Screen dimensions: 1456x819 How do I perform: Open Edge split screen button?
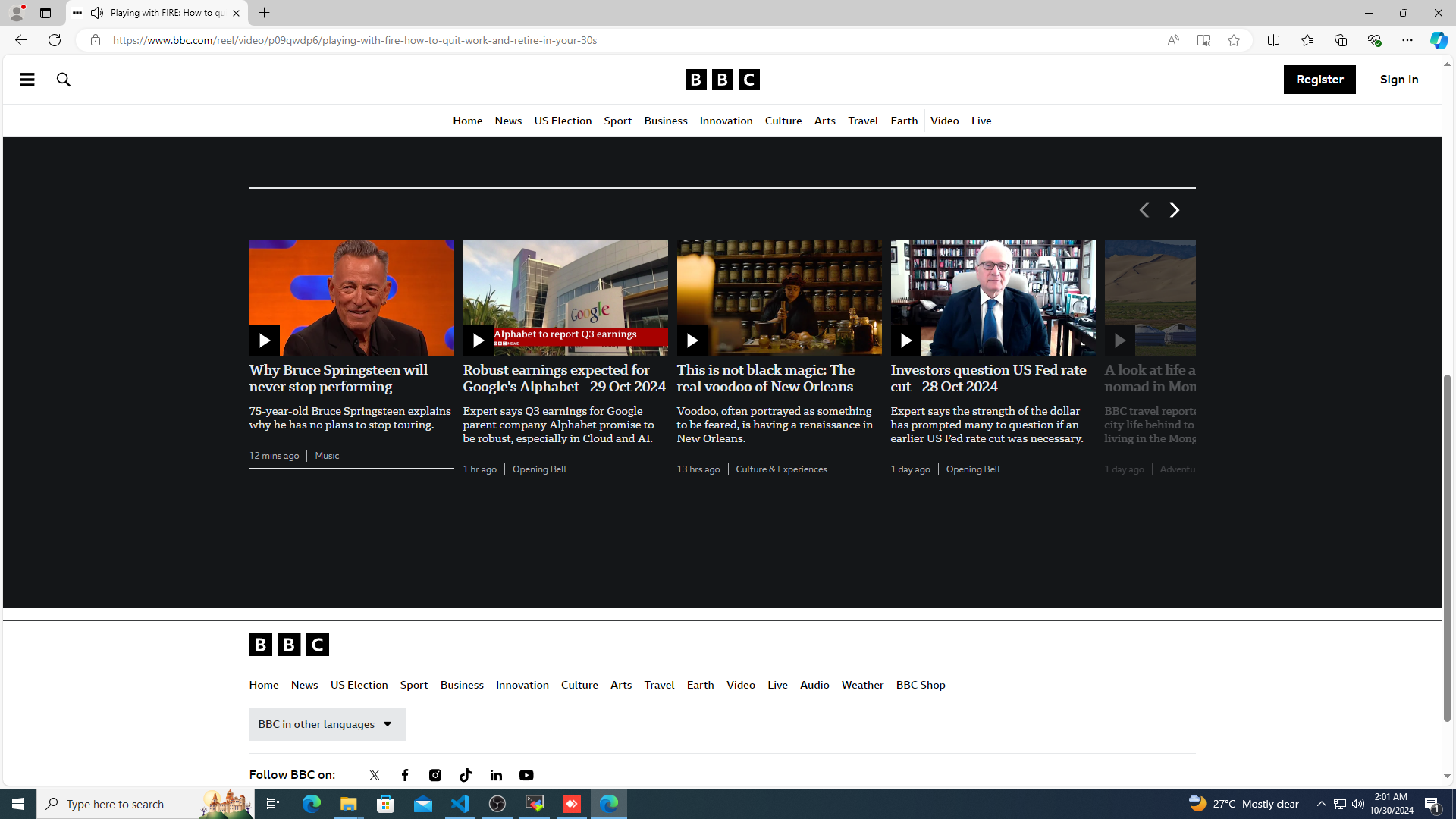[1273, 40]
